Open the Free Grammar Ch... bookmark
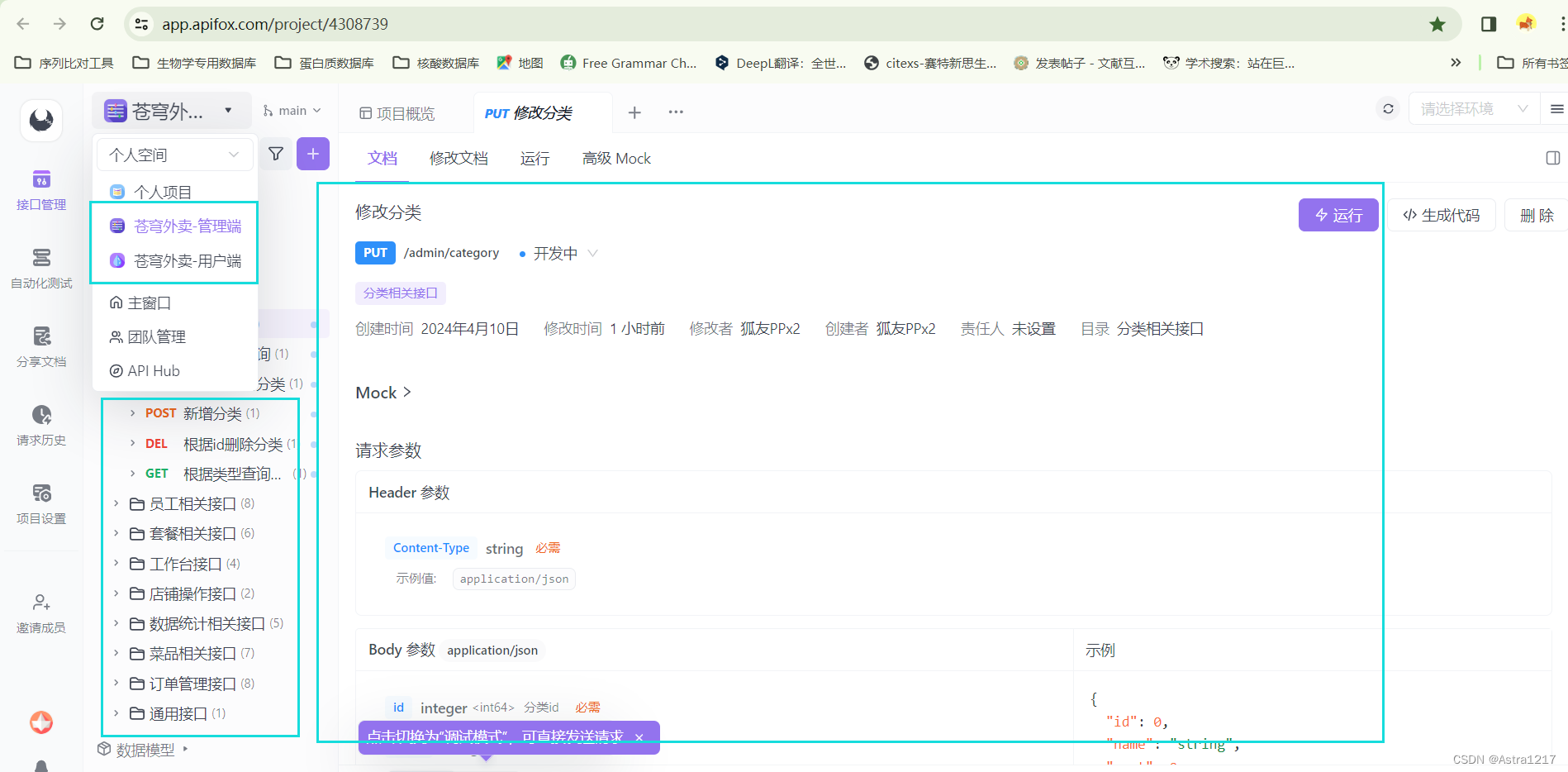 629,63
